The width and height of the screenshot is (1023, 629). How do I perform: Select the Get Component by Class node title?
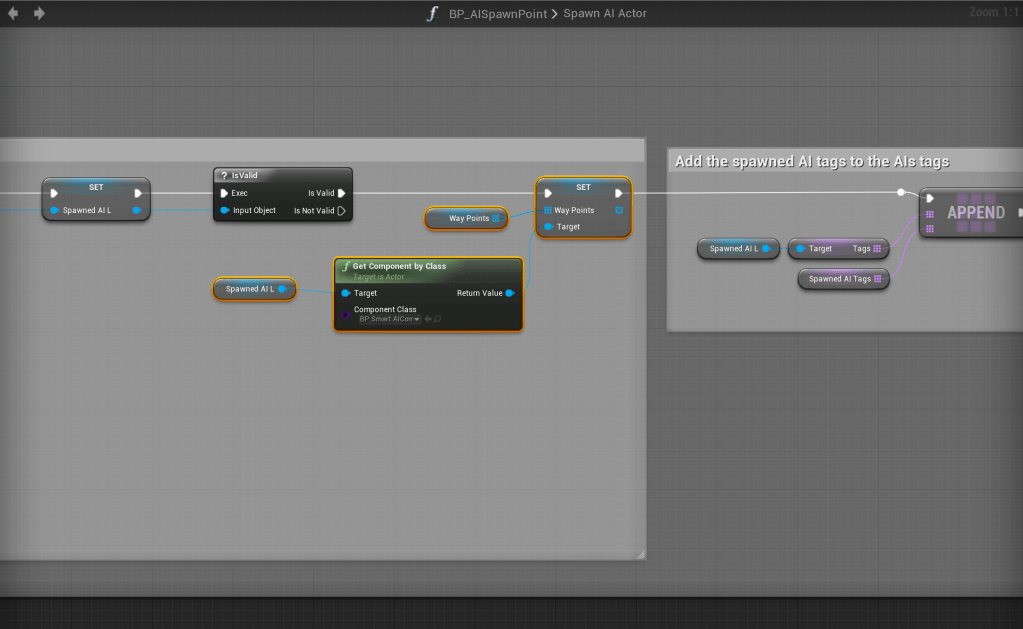tap(399, 266)
